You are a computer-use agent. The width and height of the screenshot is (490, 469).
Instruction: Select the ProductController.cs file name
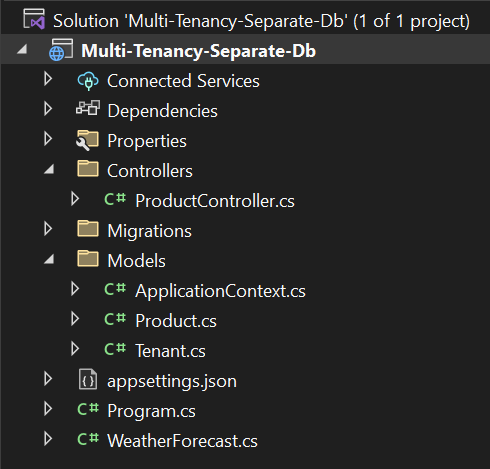tap(215, 201)
